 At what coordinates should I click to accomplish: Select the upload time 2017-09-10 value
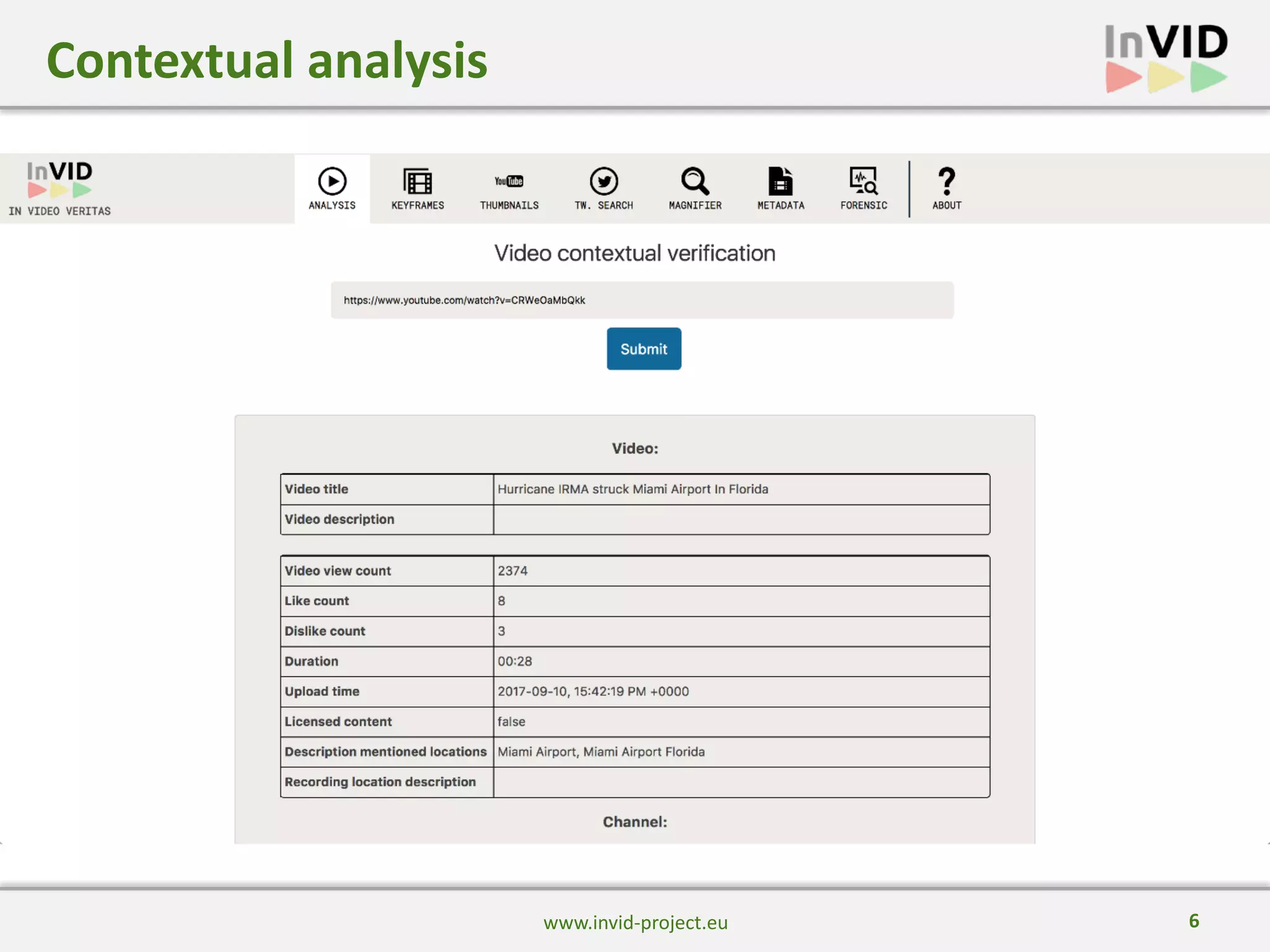coord(593,691)
